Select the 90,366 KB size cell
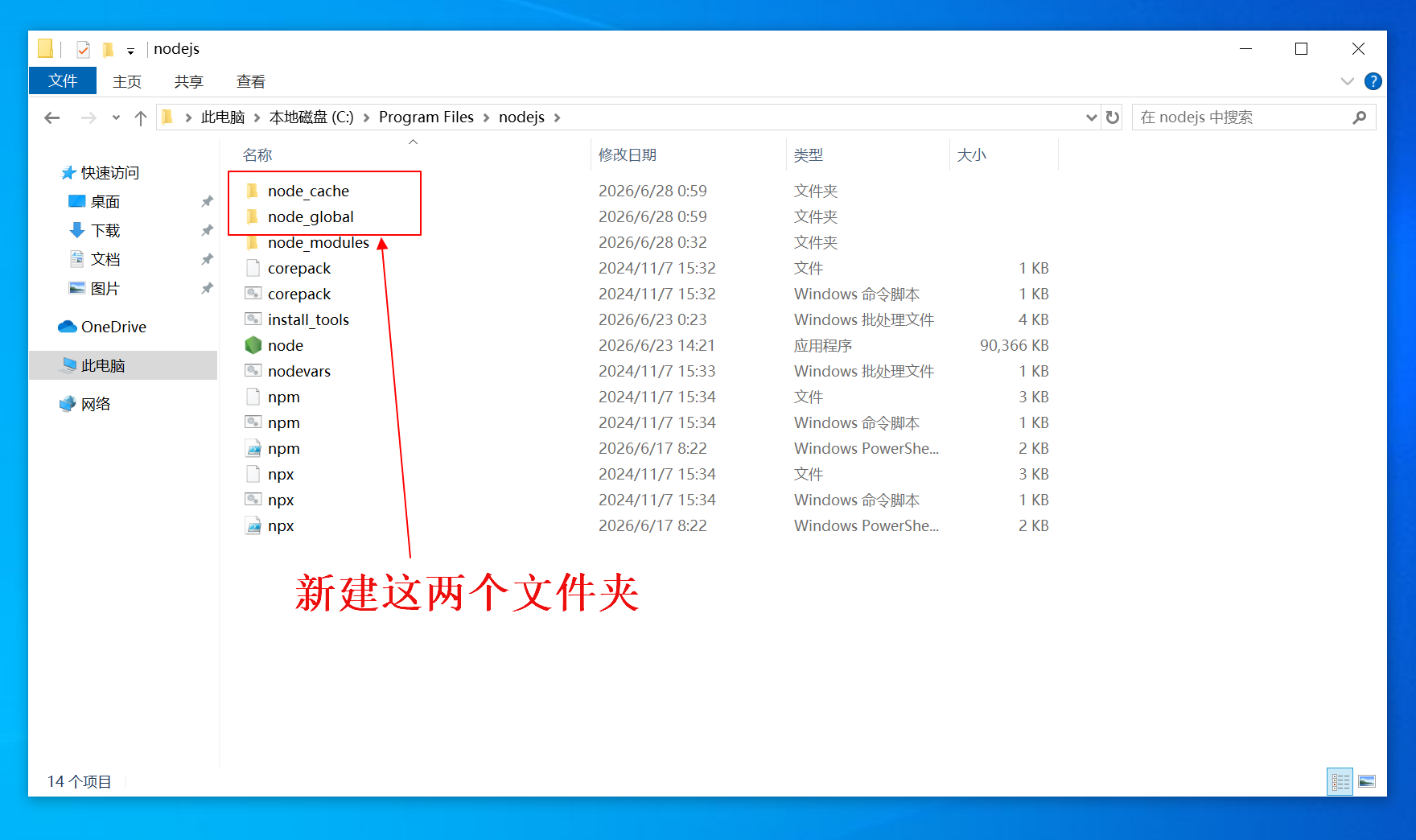Viewport: 1416px width, 840px height. [x=1014, y=345]
